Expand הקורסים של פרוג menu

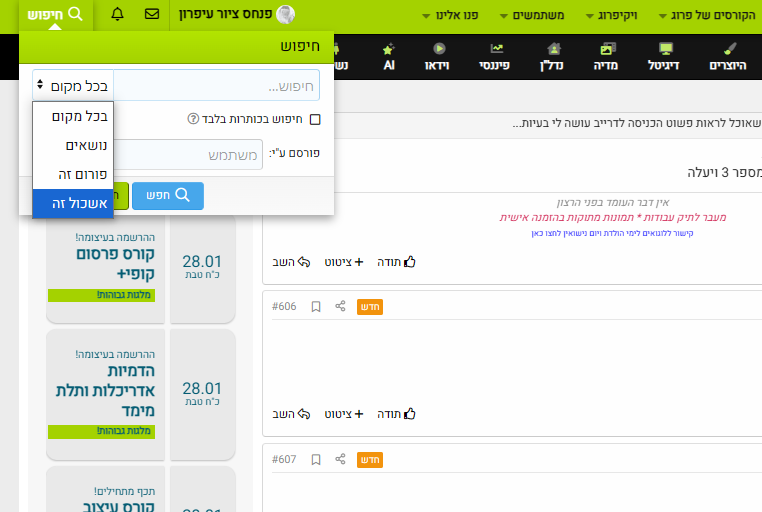[x=707, y=16]
